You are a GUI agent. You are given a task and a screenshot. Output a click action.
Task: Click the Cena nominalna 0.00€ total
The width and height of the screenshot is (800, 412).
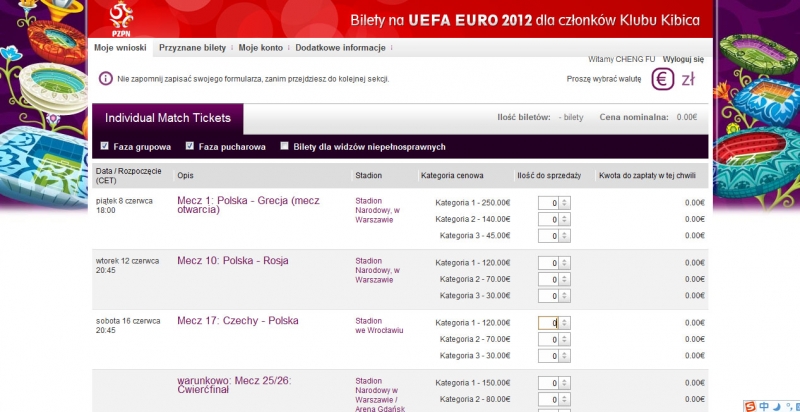[x=648, y=117]
